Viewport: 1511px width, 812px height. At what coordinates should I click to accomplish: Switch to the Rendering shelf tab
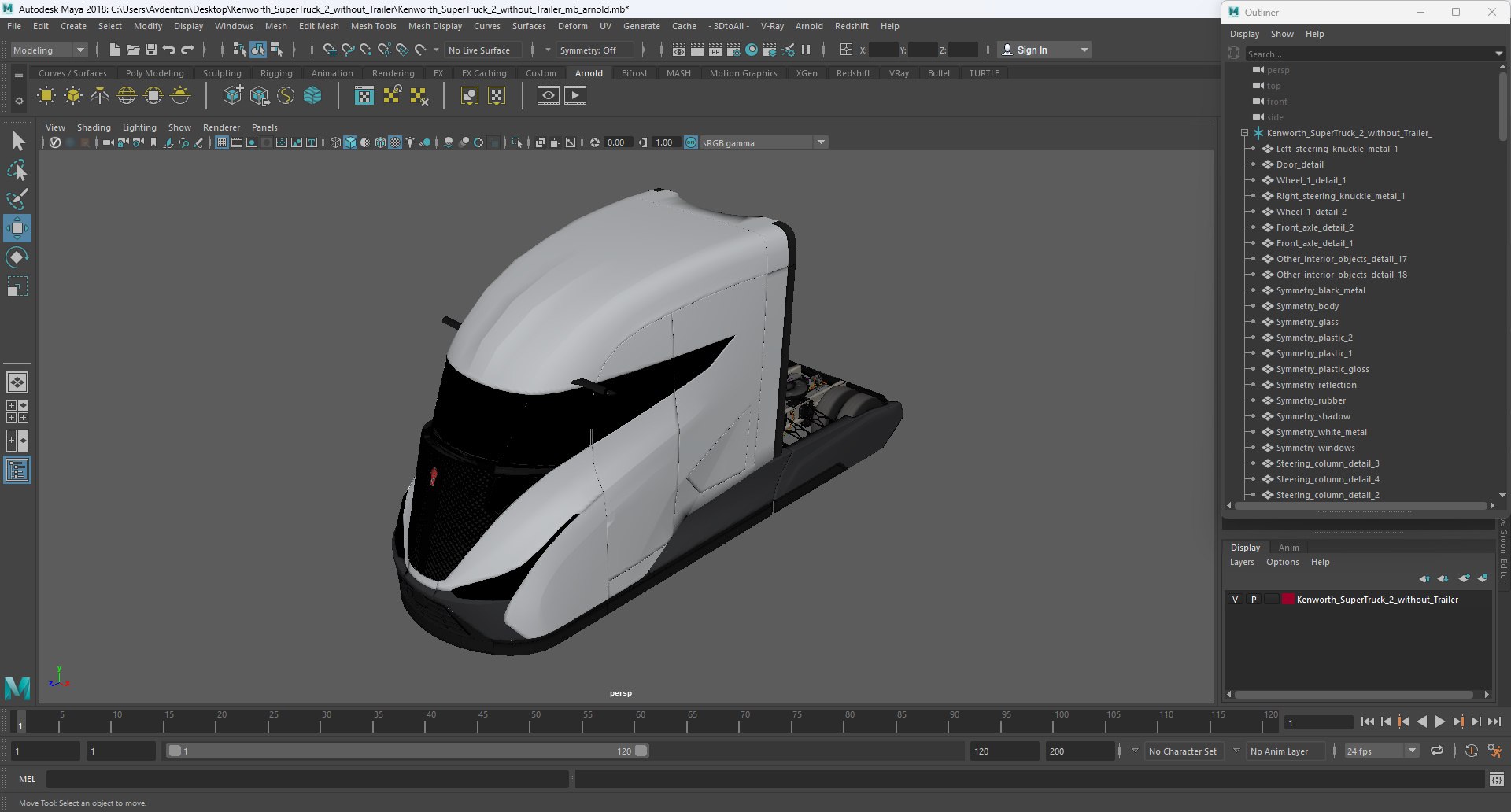point(393,73)
